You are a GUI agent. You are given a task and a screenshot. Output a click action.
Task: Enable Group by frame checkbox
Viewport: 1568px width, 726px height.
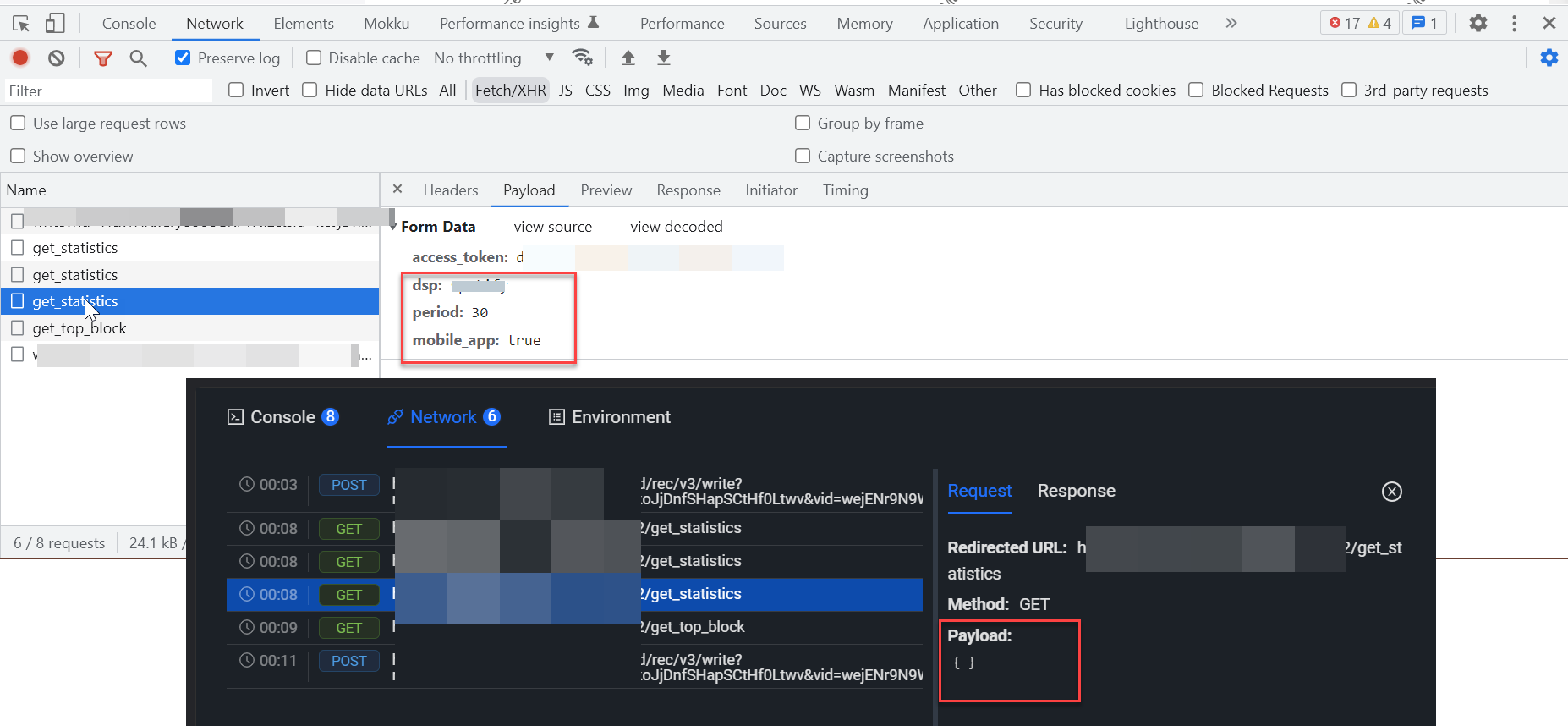(x=803, y=123)
